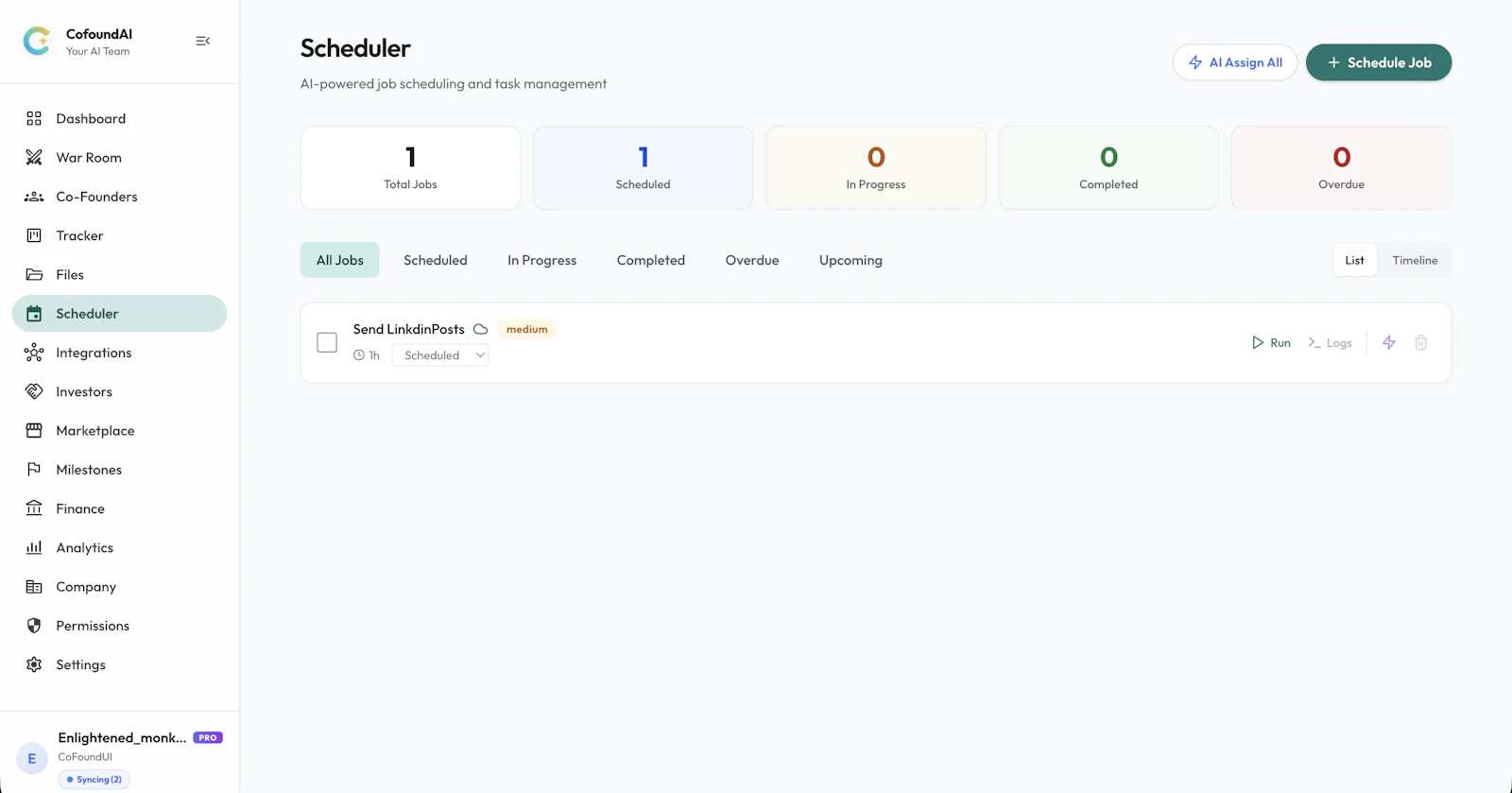Click the CofoundAI logo icon
Viewport: 1512px width, 793px height.
37,41
